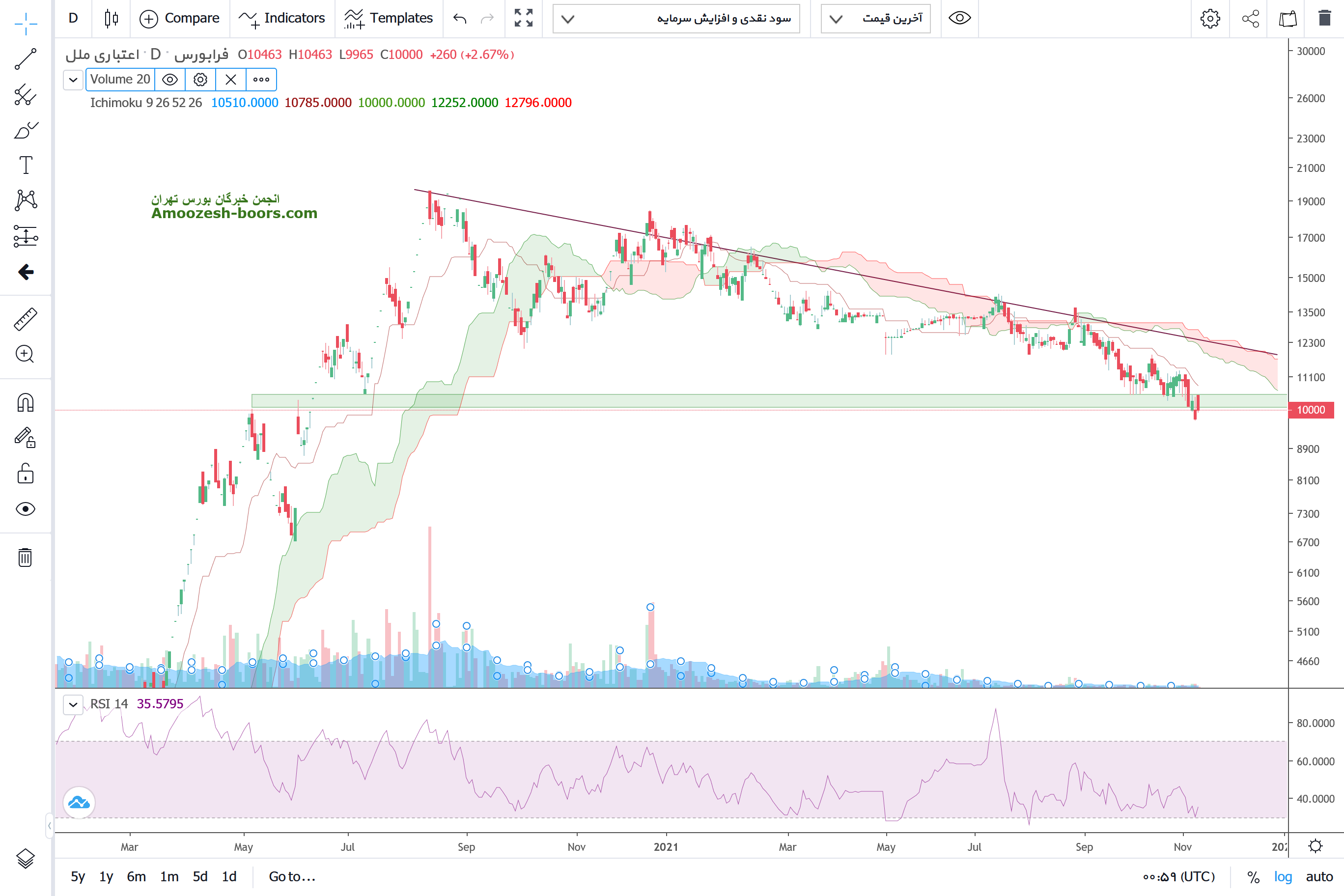The image size is (1344, 896).
Task: Choose the ruler measure tool
Action: pos(25,319)
